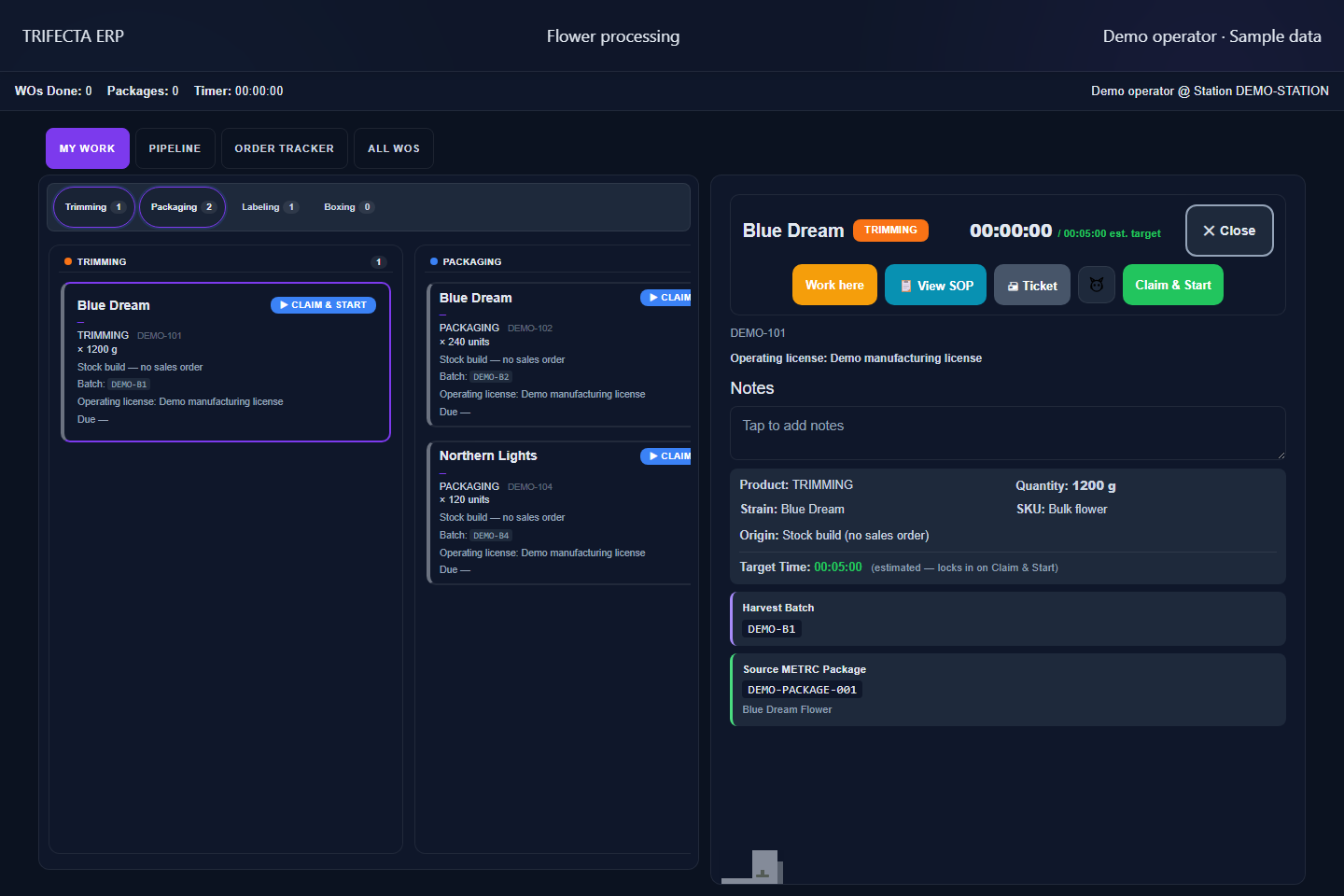Image resolution: width=1344 pixels, height=896 pixels.
Task: Claim the Blue Dream packaging card DEMO-102
Action: tap(665, 298)
